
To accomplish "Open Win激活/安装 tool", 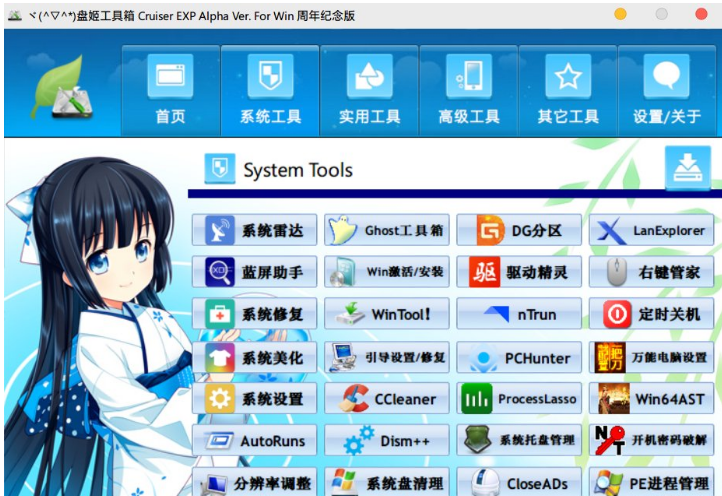I will 387,272.
